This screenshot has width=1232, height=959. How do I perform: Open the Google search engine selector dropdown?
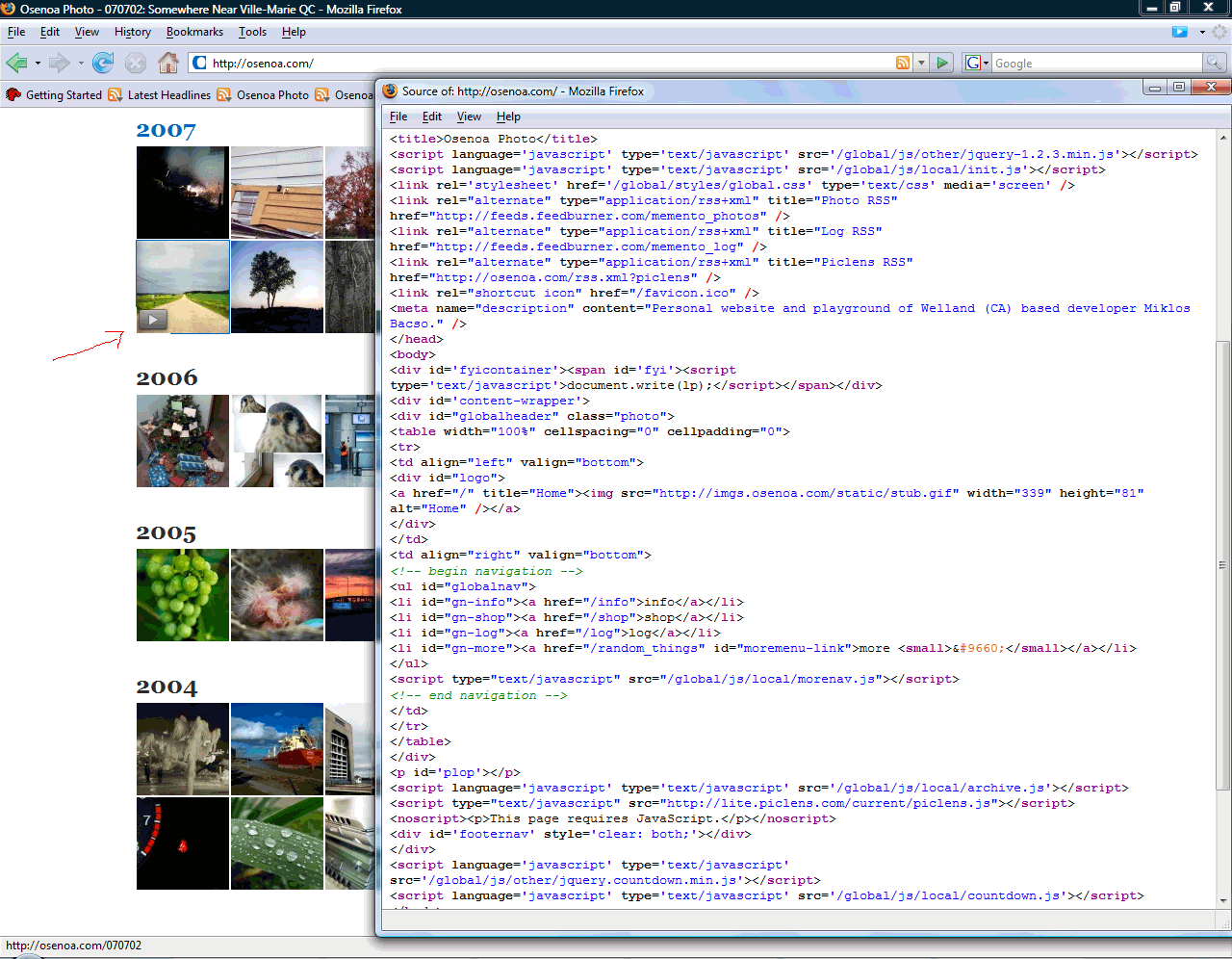coord(977,64)
